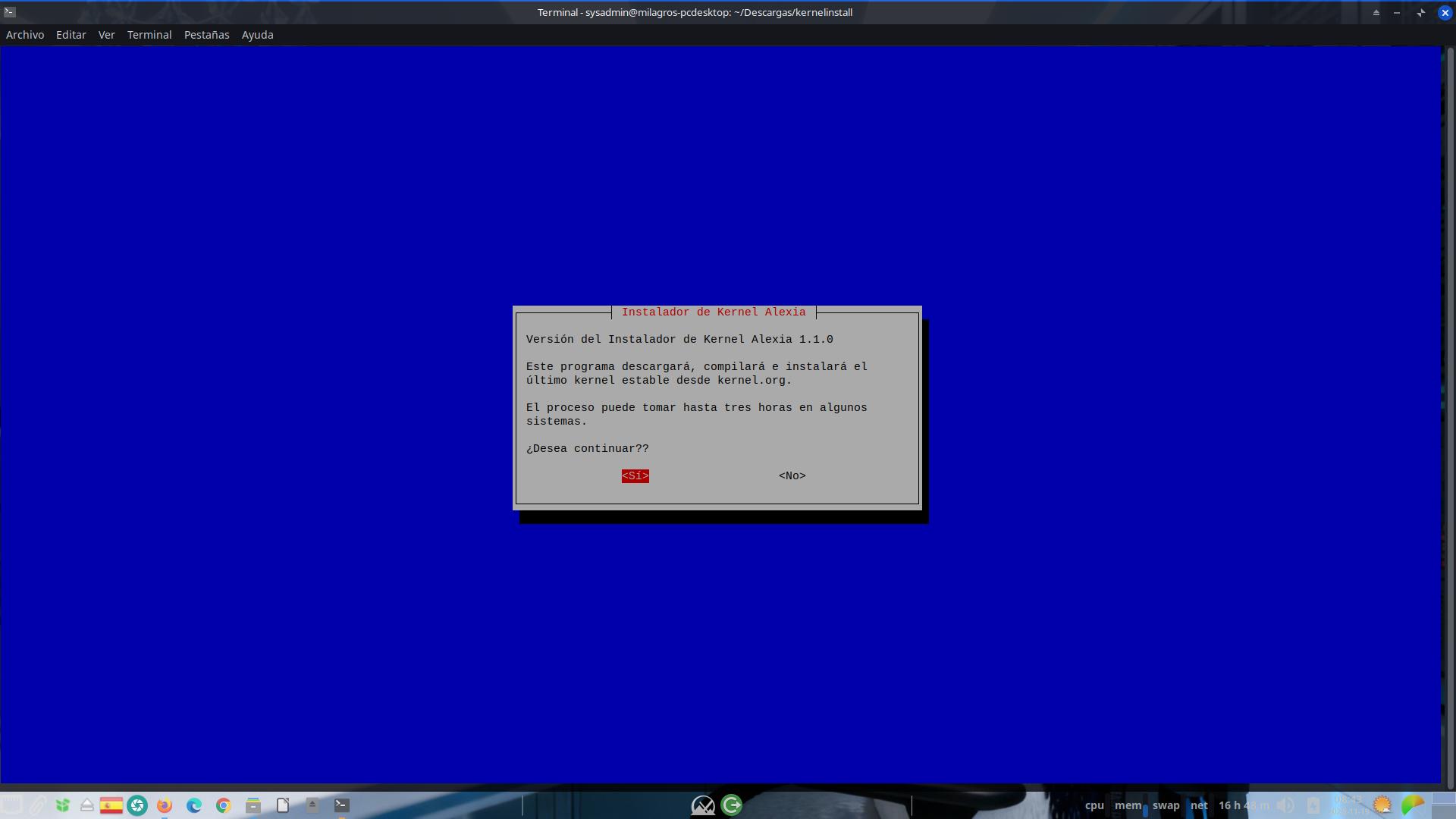Viewport: 1456px width, 819px height.
Task: Click the Spanish flag keyboard layout indicator
Action: (111, 805)
